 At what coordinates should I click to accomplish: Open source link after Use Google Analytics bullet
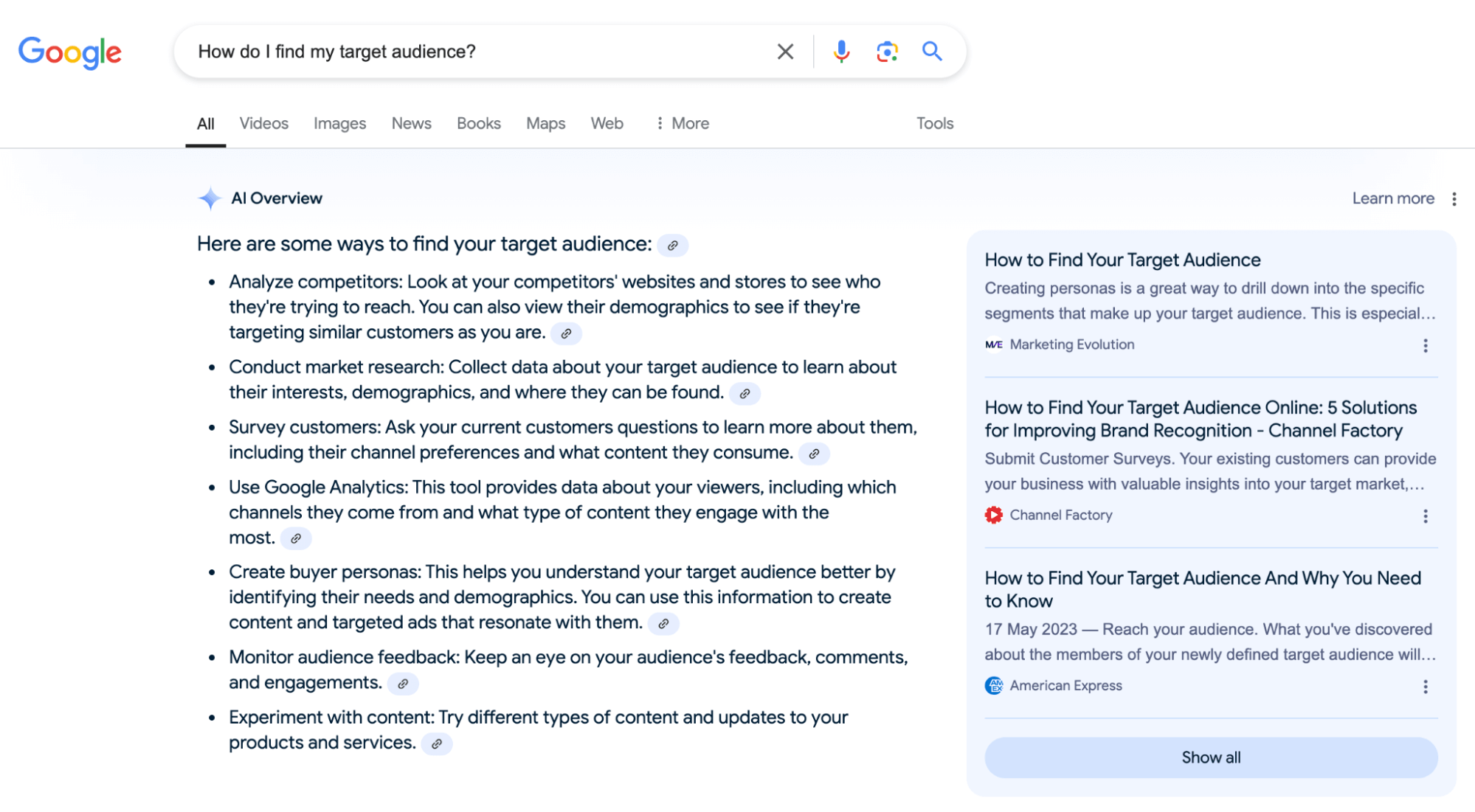coord(296,538)
